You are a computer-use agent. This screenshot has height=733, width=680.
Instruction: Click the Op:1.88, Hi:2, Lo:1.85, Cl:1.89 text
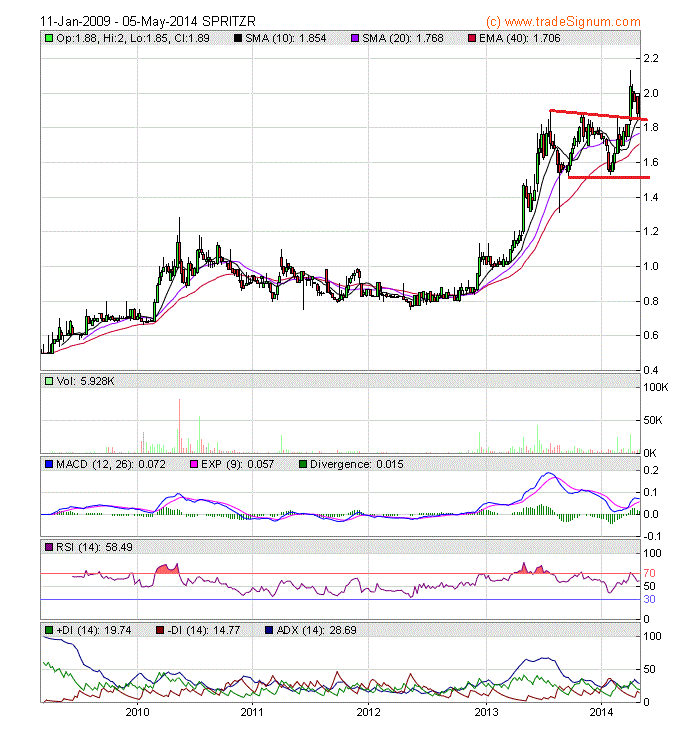coord(133,38)
